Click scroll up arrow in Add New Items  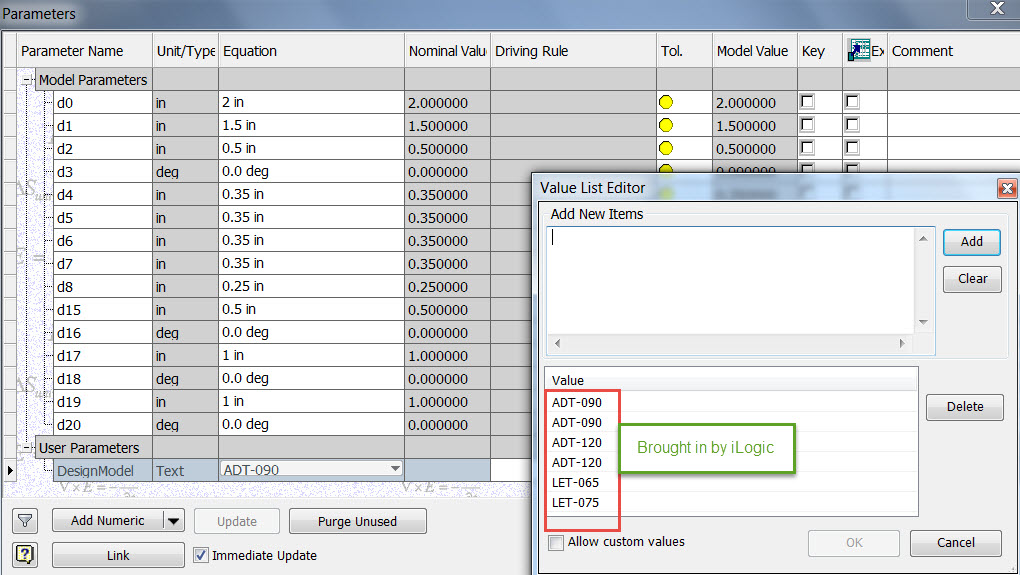point(923,239)
